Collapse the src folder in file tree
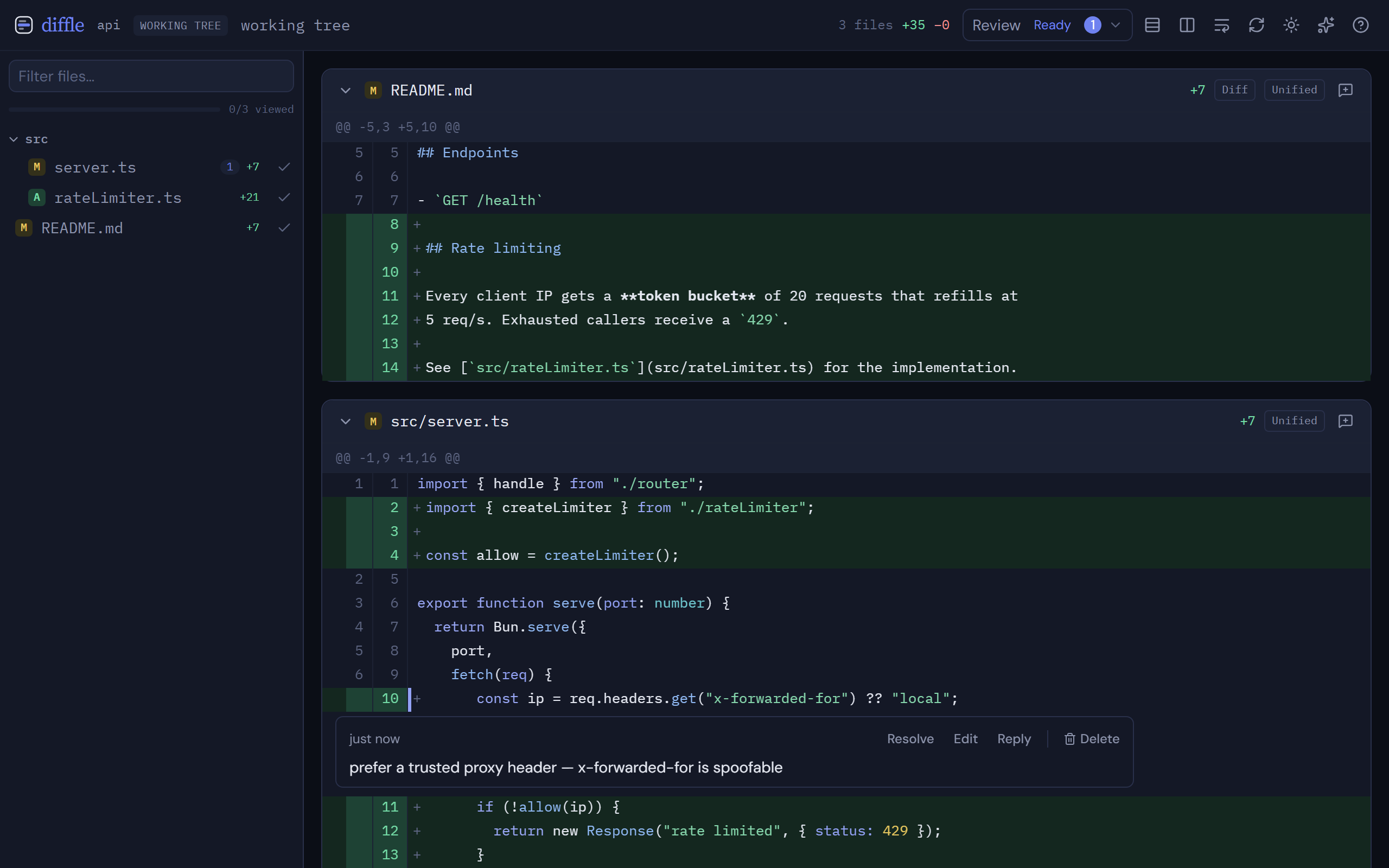Screen dimensions: 1389x868 14,139
